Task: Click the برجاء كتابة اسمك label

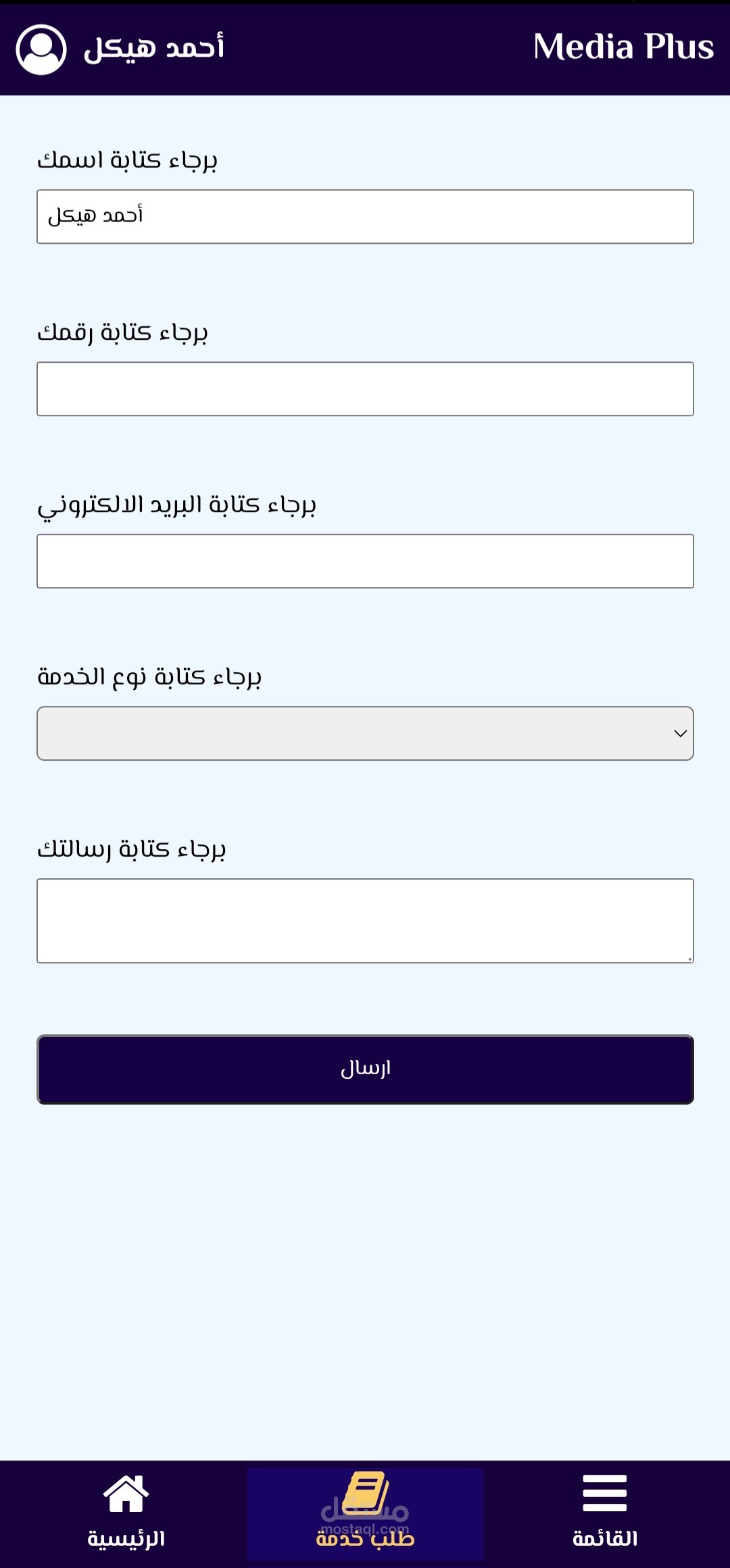Action: [x=128, y=161]
